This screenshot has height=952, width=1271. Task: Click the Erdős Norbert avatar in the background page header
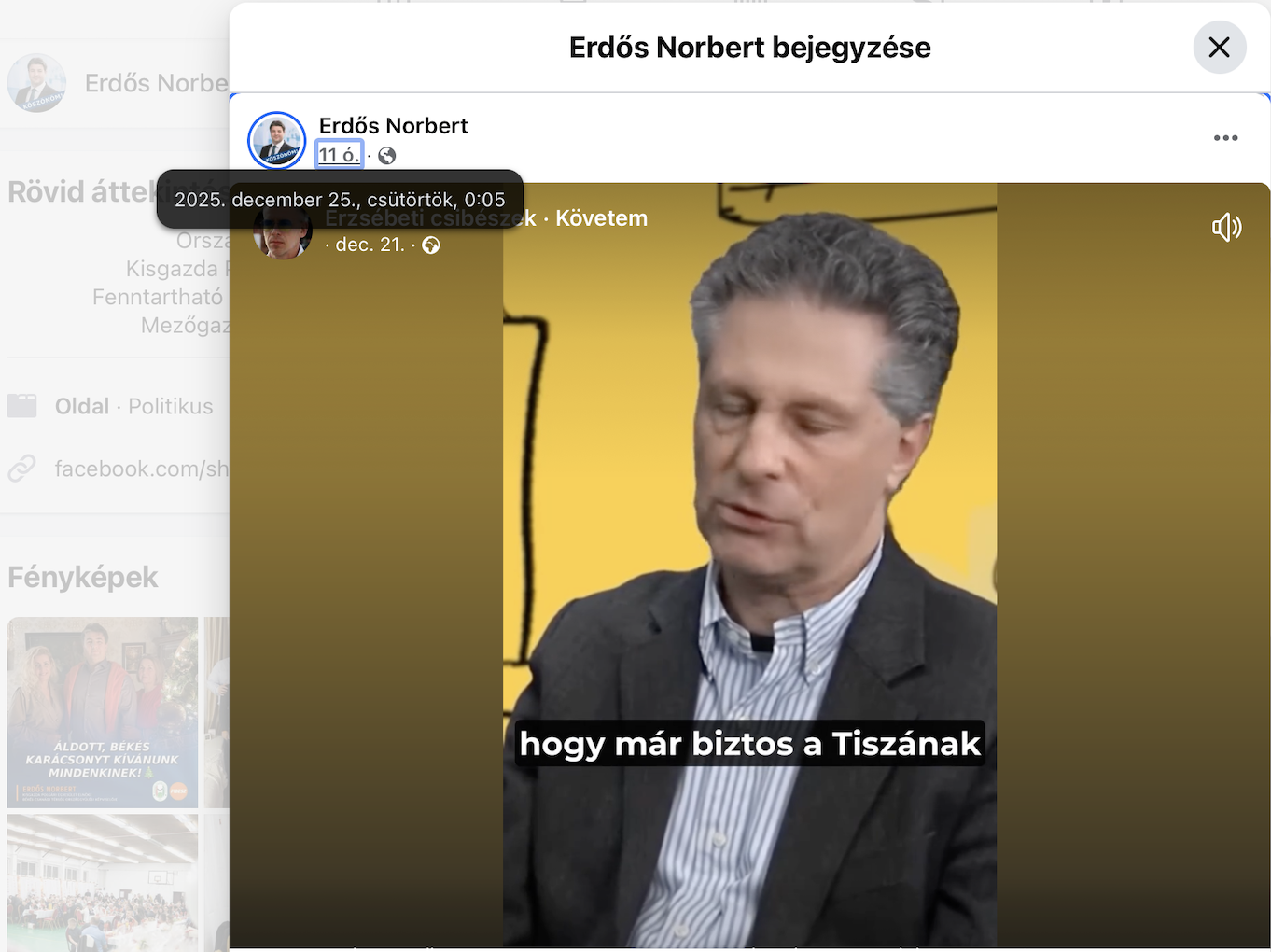point(36,83)
